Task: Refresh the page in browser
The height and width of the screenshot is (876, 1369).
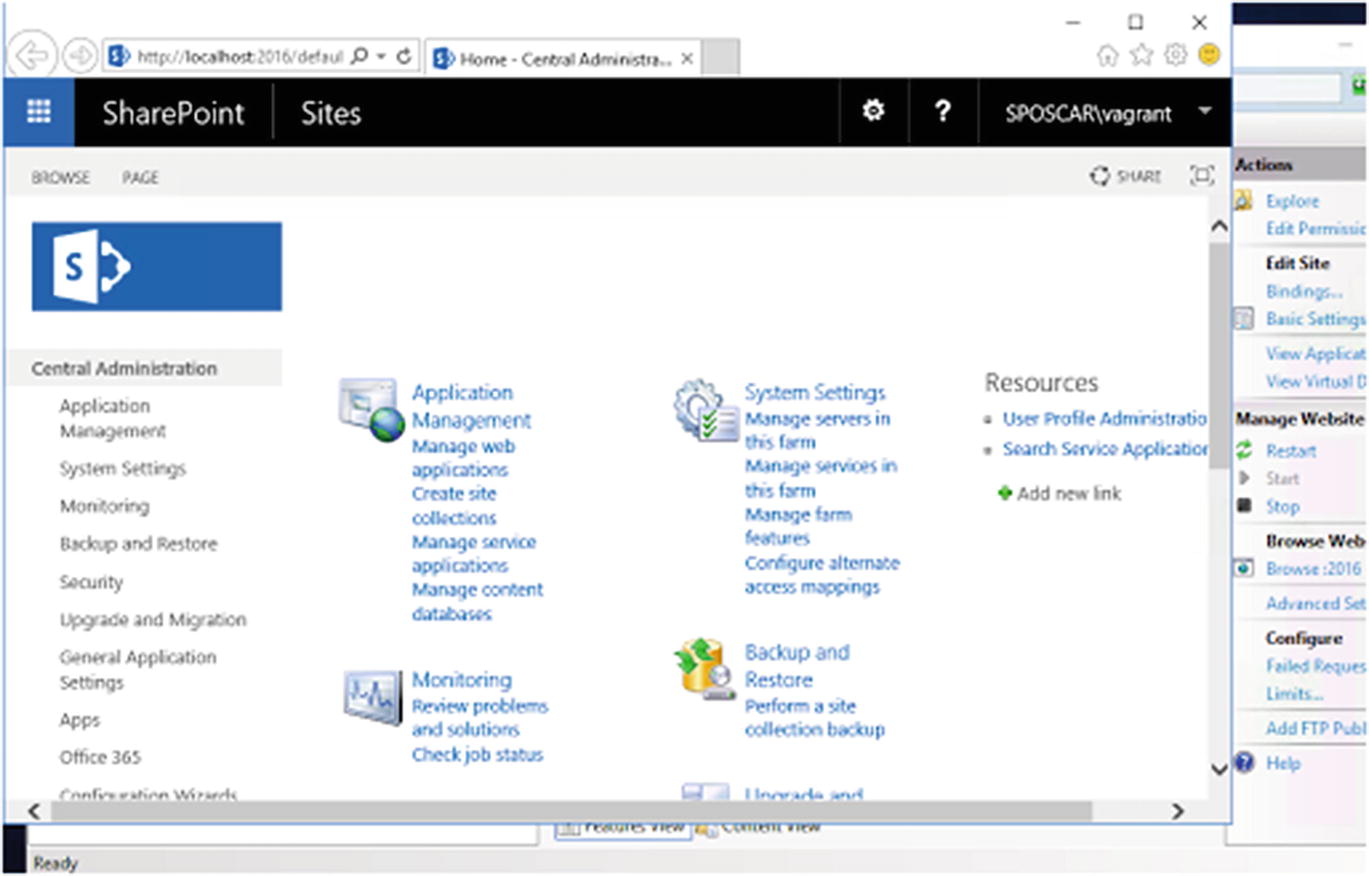Action: (x=404, y=56)
